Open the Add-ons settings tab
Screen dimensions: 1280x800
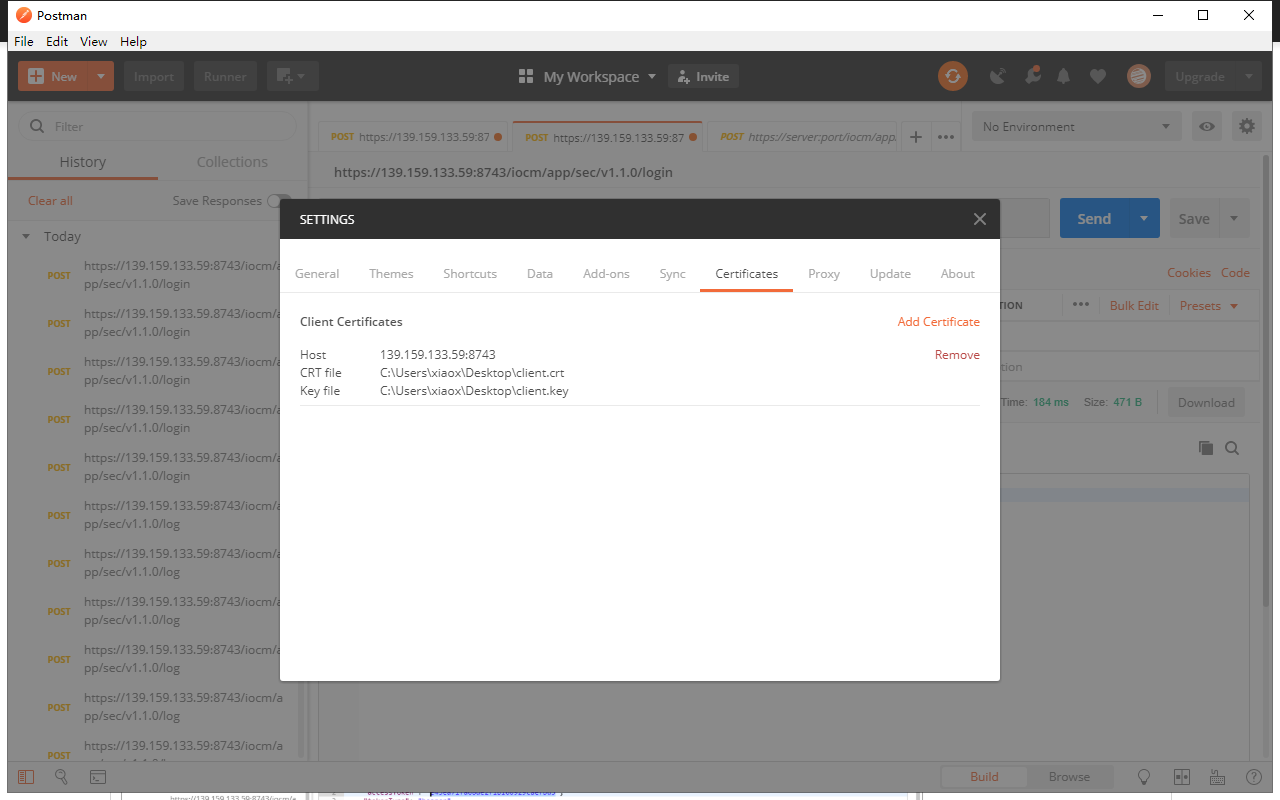[x=607, y=274]
